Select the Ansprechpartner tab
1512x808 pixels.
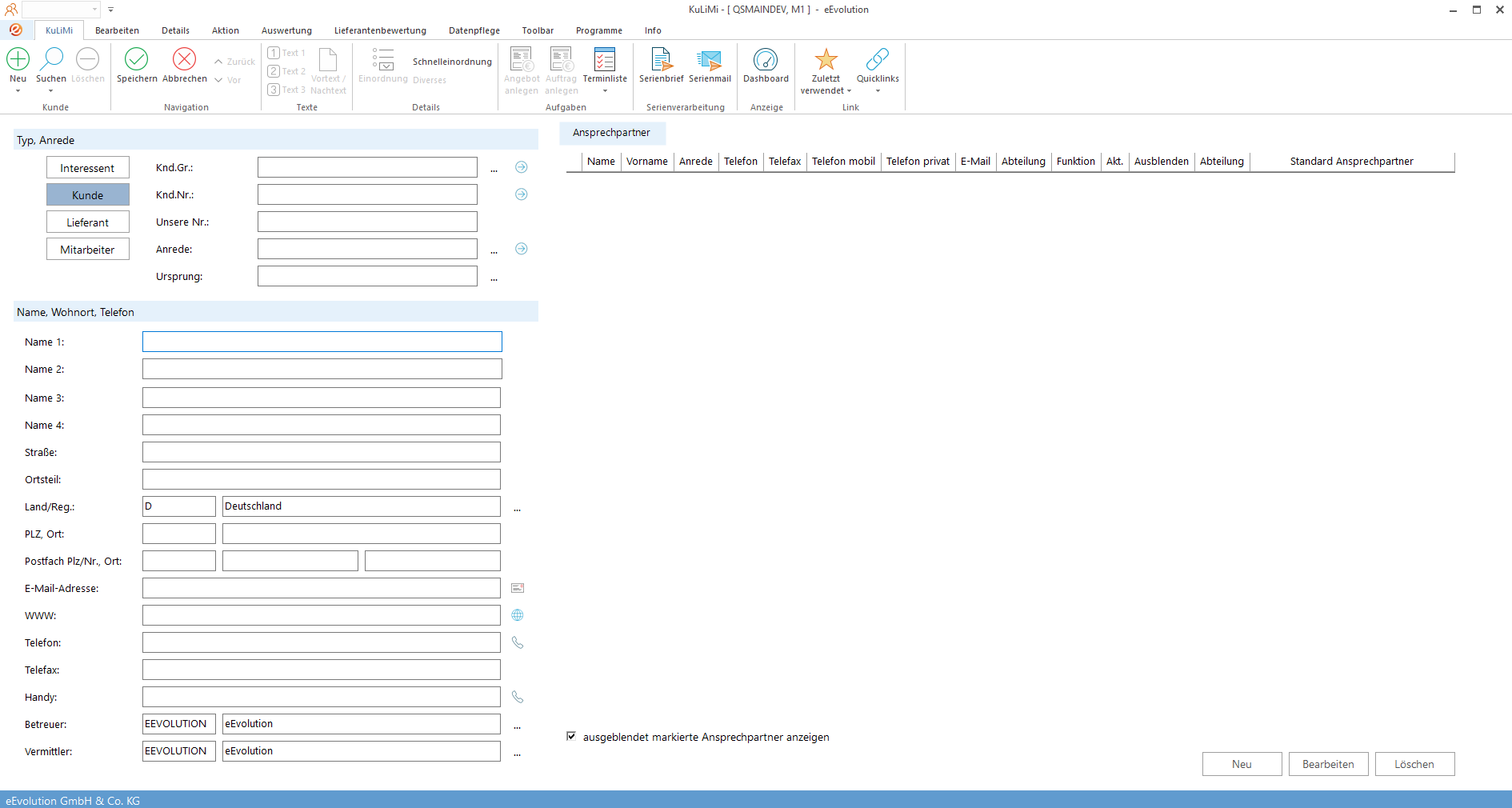(611, 133)
